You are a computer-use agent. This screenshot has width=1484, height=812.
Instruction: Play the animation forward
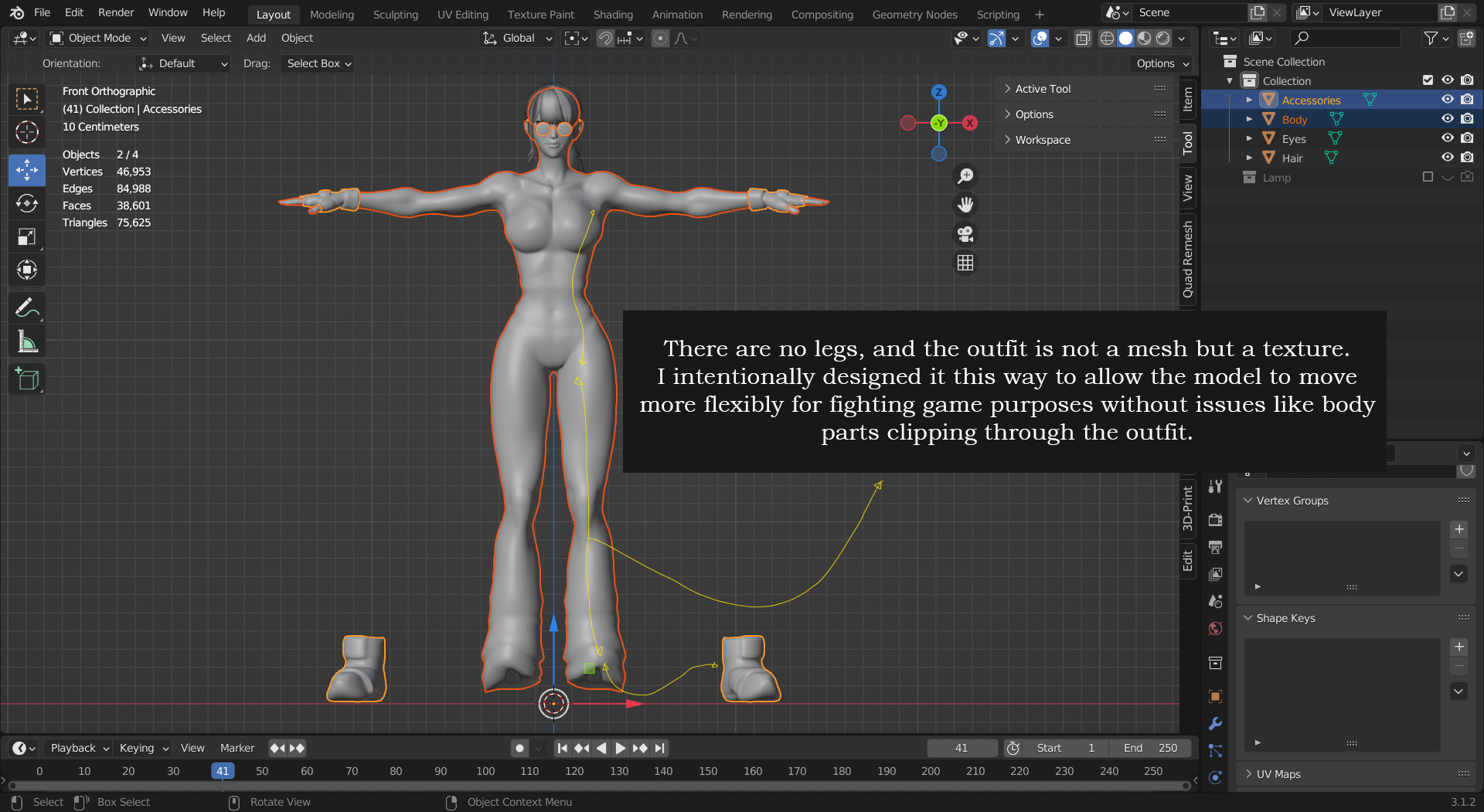click(620, 748)
